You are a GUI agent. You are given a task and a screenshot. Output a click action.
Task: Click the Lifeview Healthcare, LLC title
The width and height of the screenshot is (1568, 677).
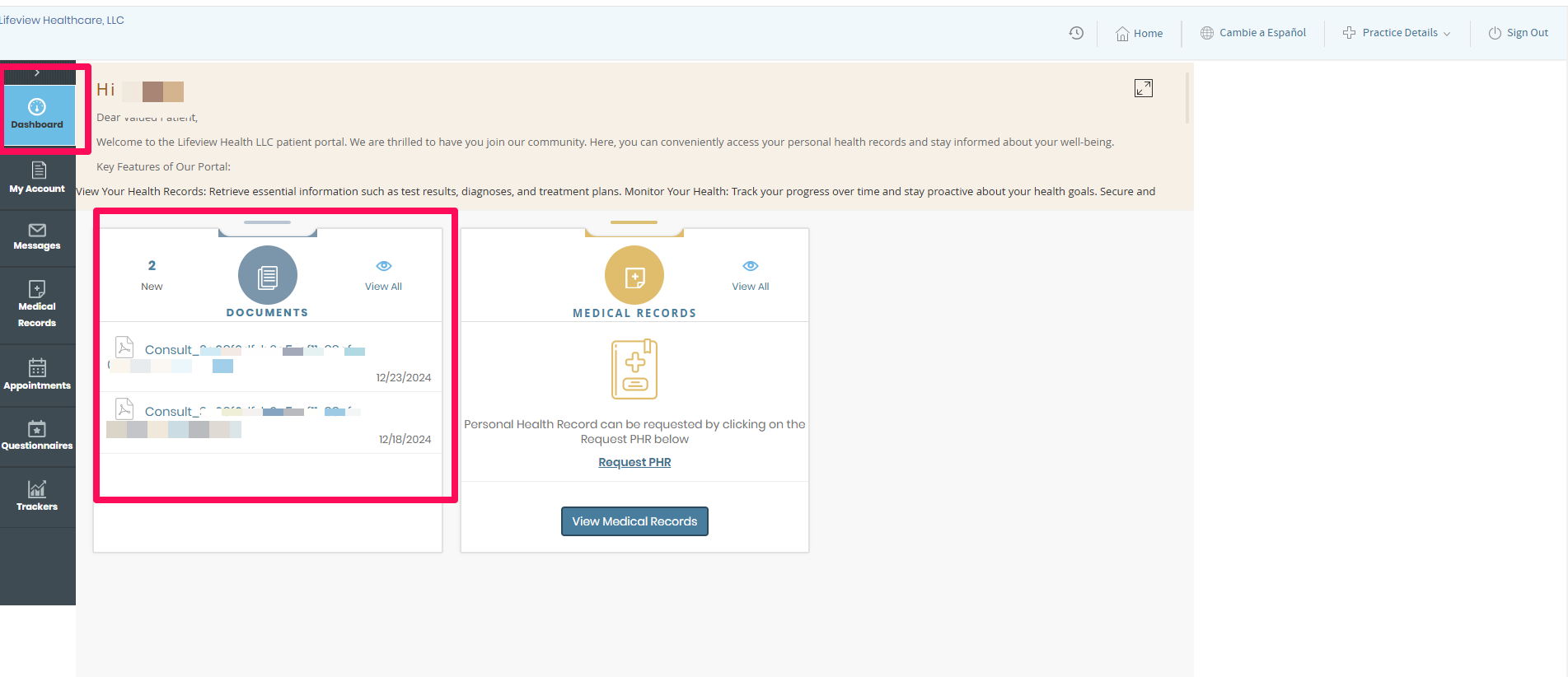(x=62, y=20)
